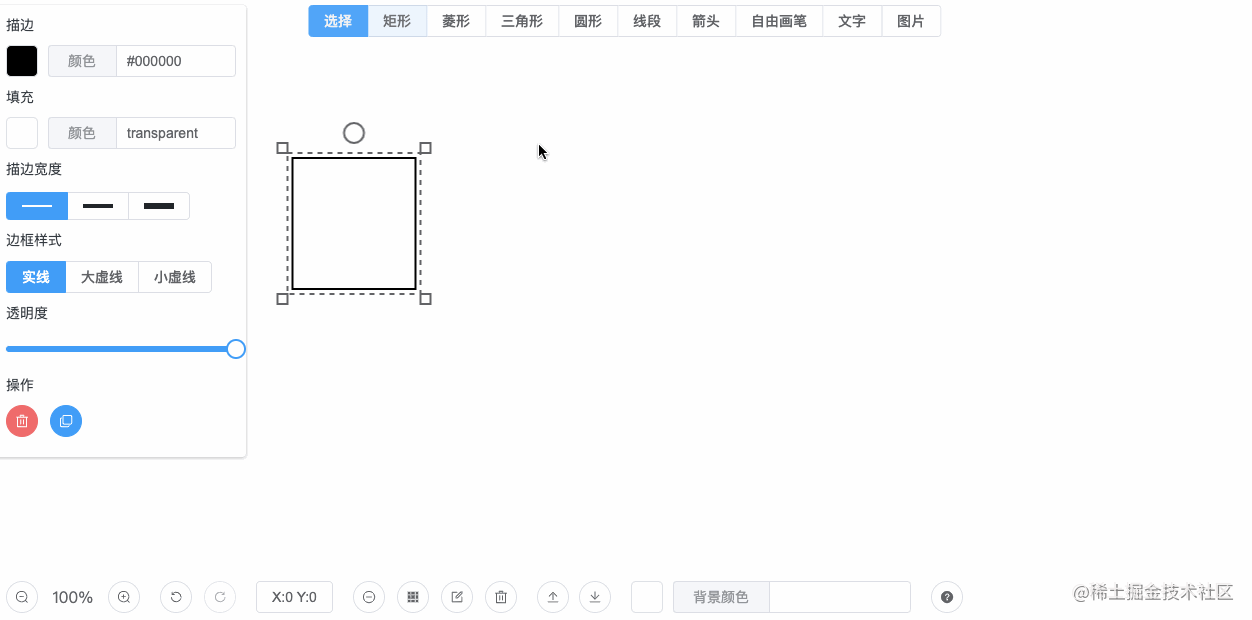Viewport: 1252px width, 620px height.
Task: Pick the 三角形 triangle tool
Action: tap(522, 21)
